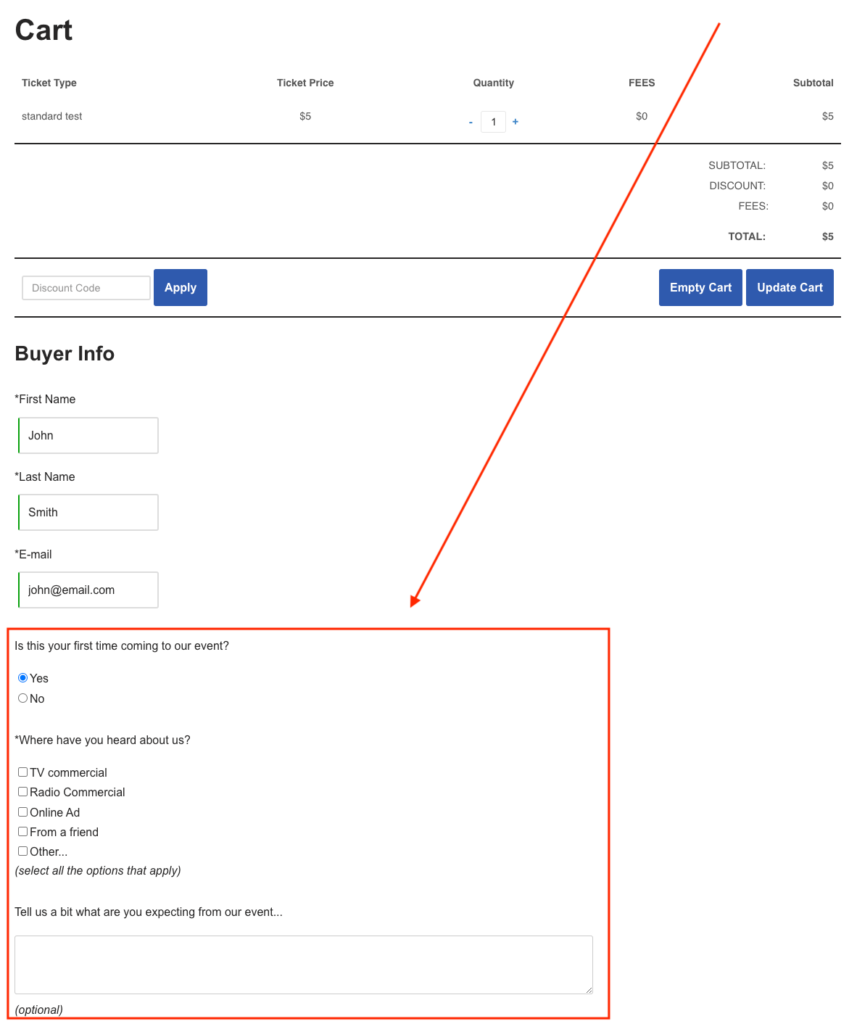The width and height of the screenshot is (857, 1024).
Task: Click the FEES column header
Action: click(x=641, y=83)
